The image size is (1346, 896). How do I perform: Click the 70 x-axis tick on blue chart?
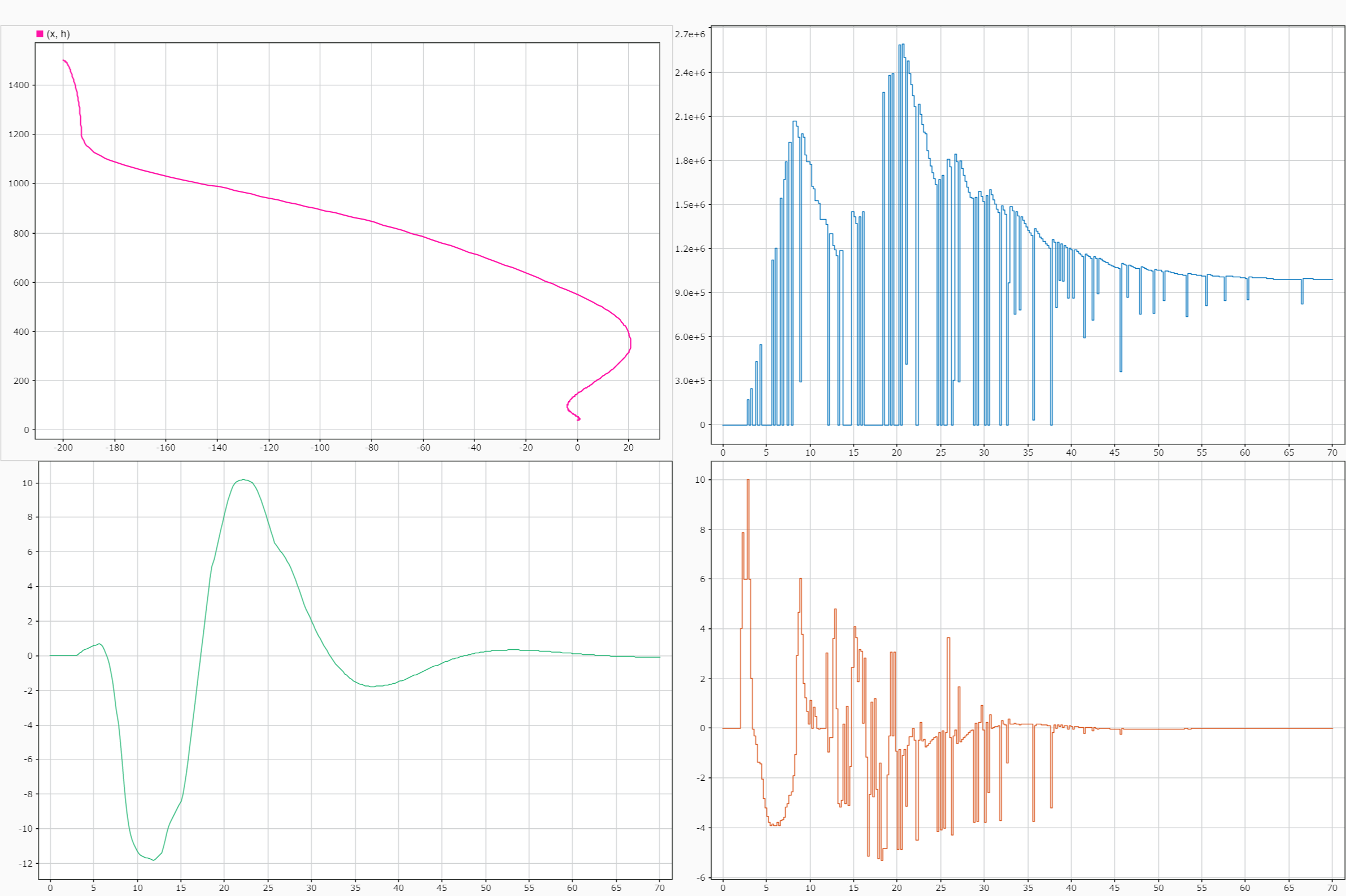pos(1332,453)
